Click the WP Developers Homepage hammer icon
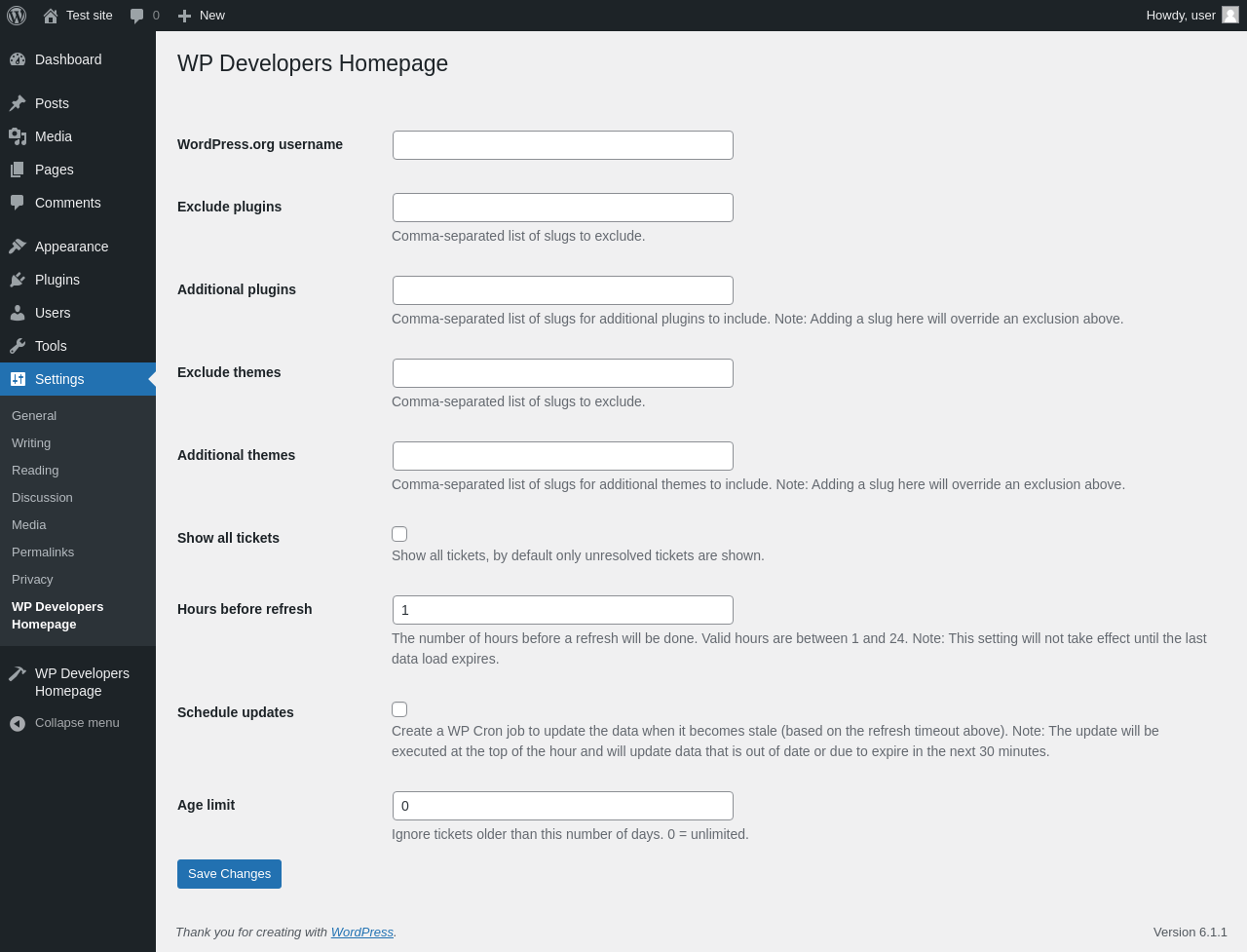The height and width of the screenshot is (952, 1247). [x=18, y=673]
